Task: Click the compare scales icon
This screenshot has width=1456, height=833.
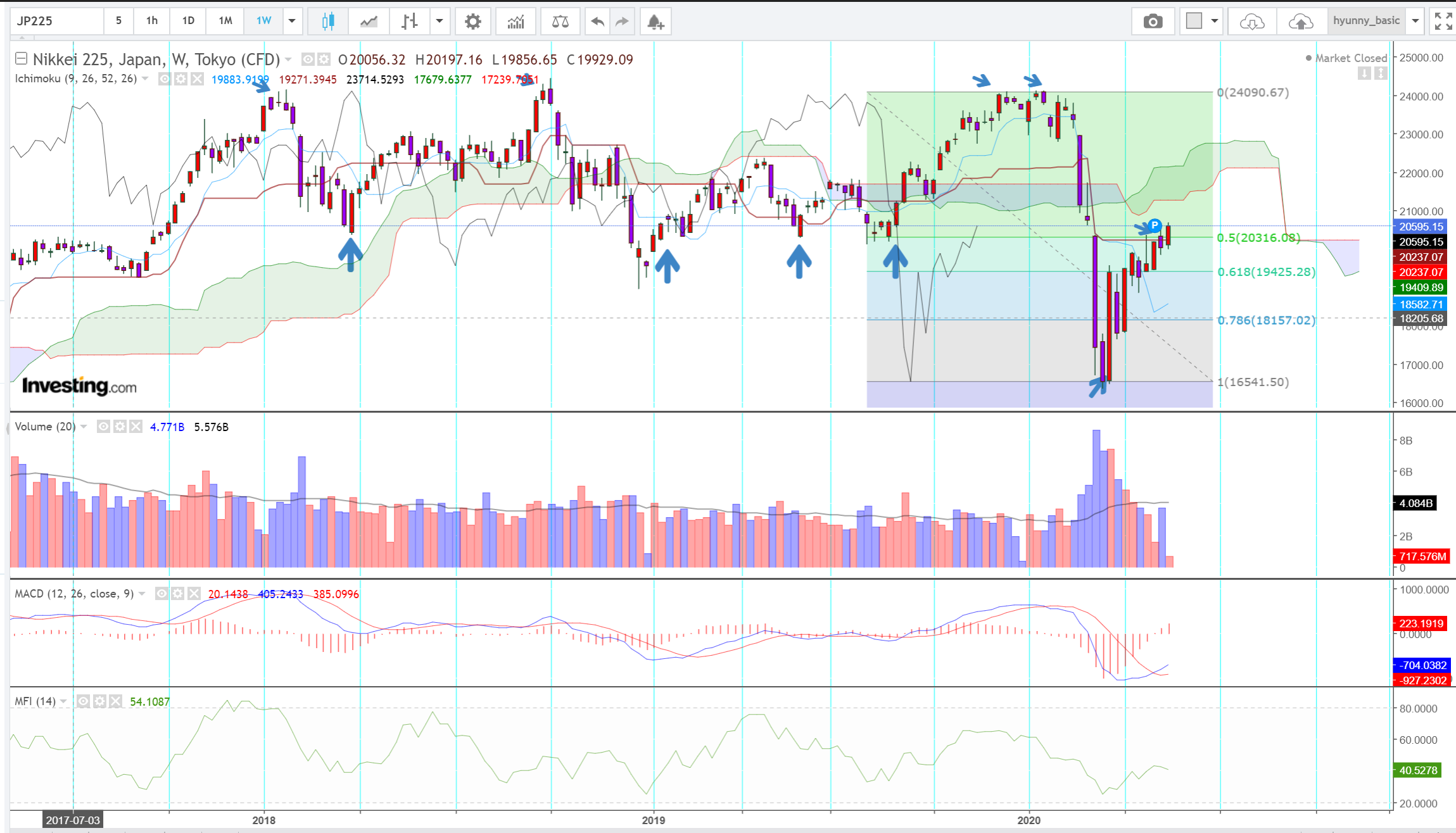Action: click(x=560, y=22)
